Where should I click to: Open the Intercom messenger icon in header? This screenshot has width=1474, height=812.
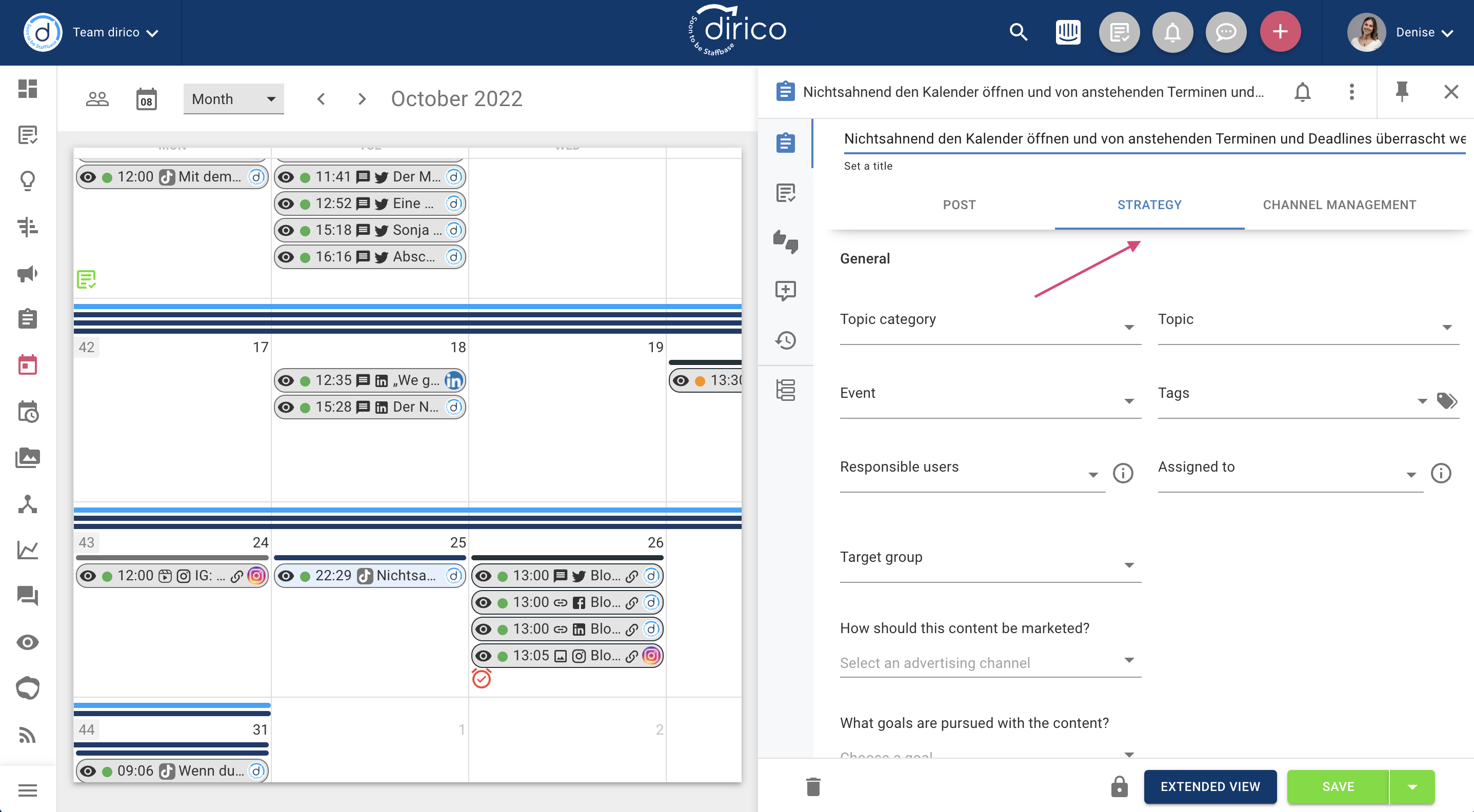[1068, 32]
